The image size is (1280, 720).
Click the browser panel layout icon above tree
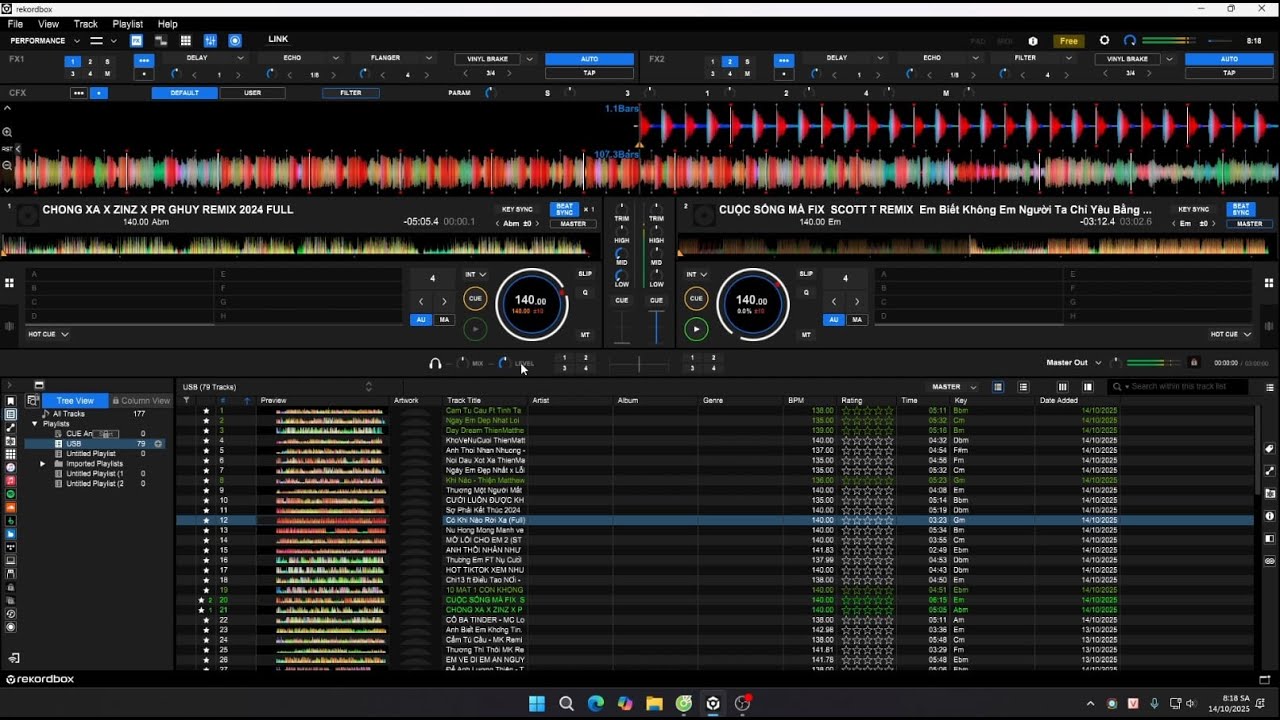(39, 385)
